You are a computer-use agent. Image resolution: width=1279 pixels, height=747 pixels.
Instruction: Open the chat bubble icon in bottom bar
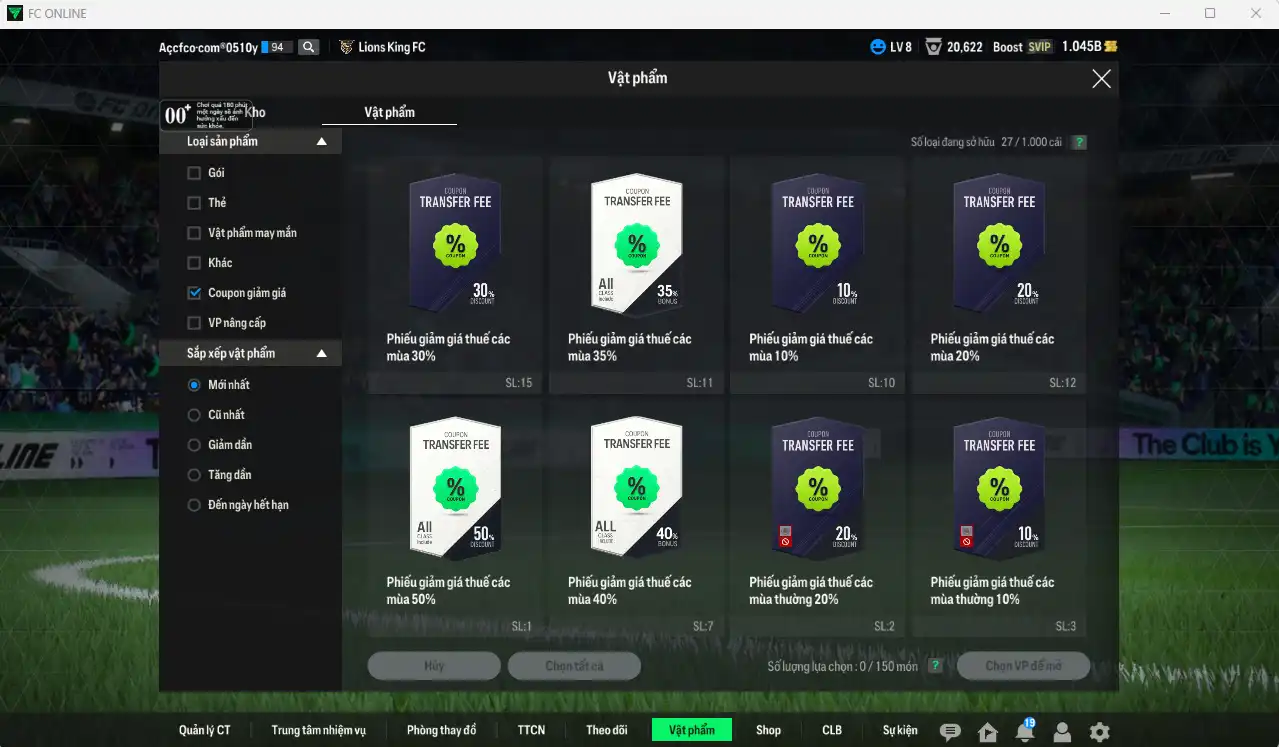pos(950,732)
